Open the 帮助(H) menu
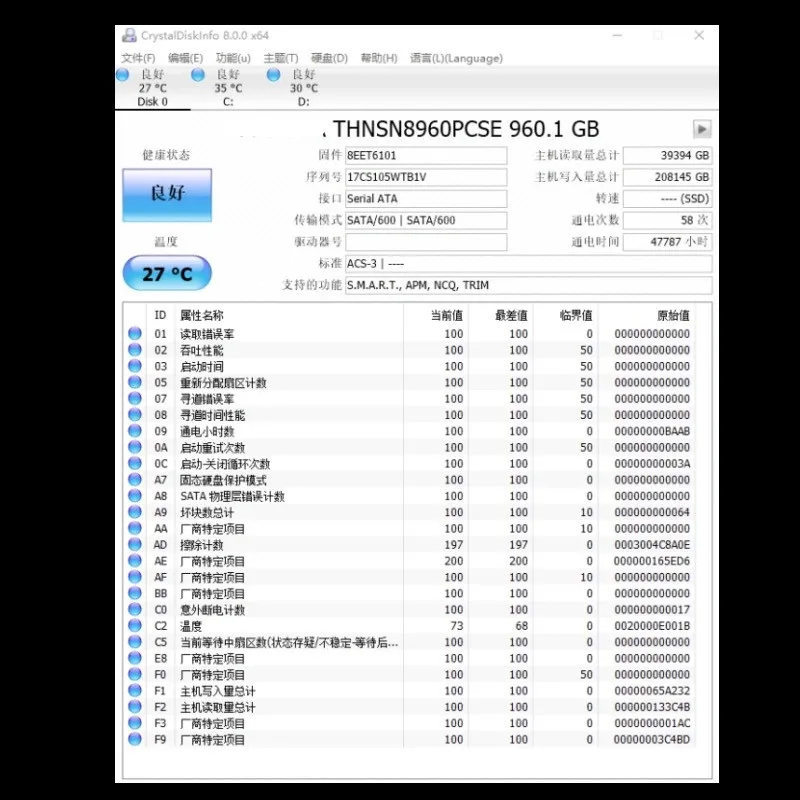This screenshot has height=800, width=800. 379,58
